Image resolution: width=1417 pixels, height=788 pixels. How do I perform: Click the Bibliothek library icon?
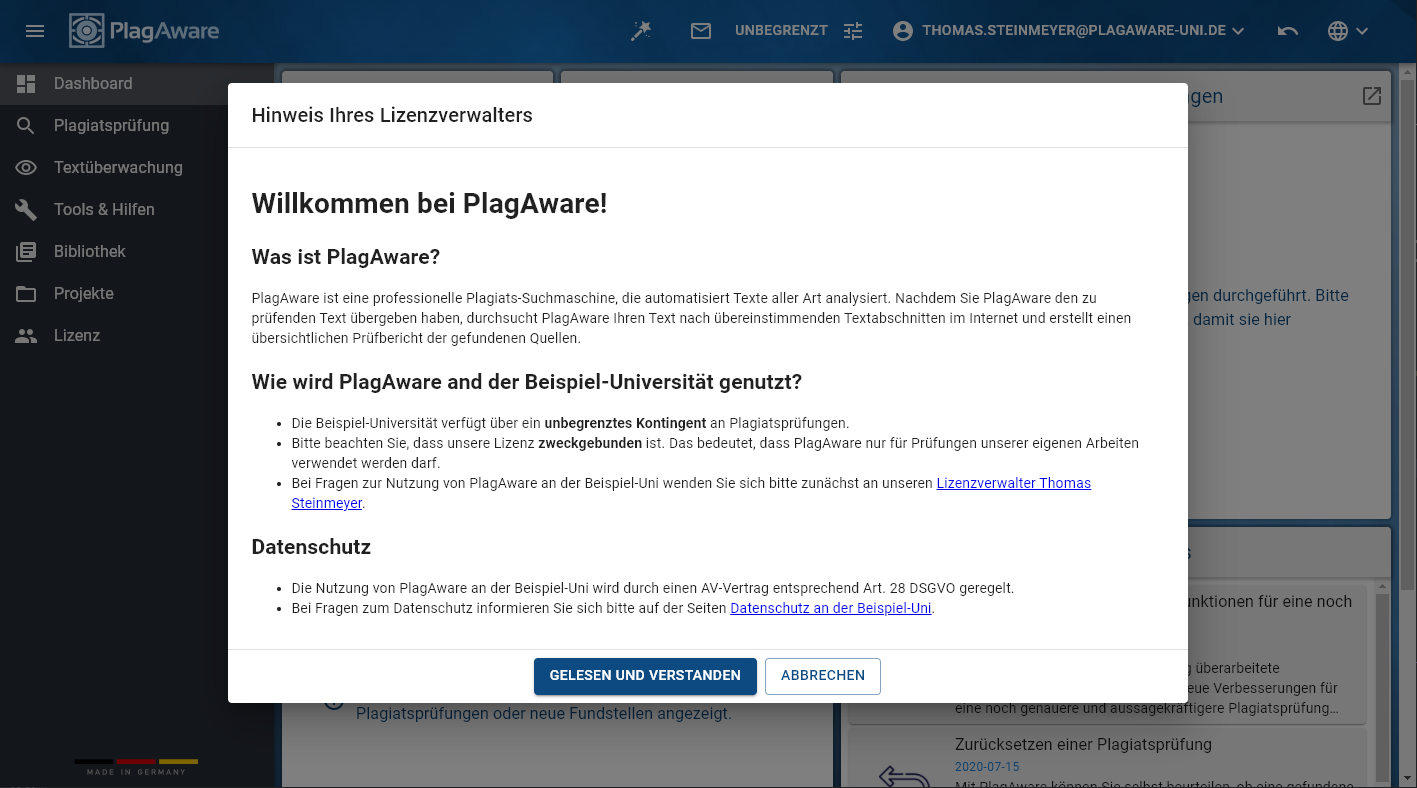coord(26,252)
